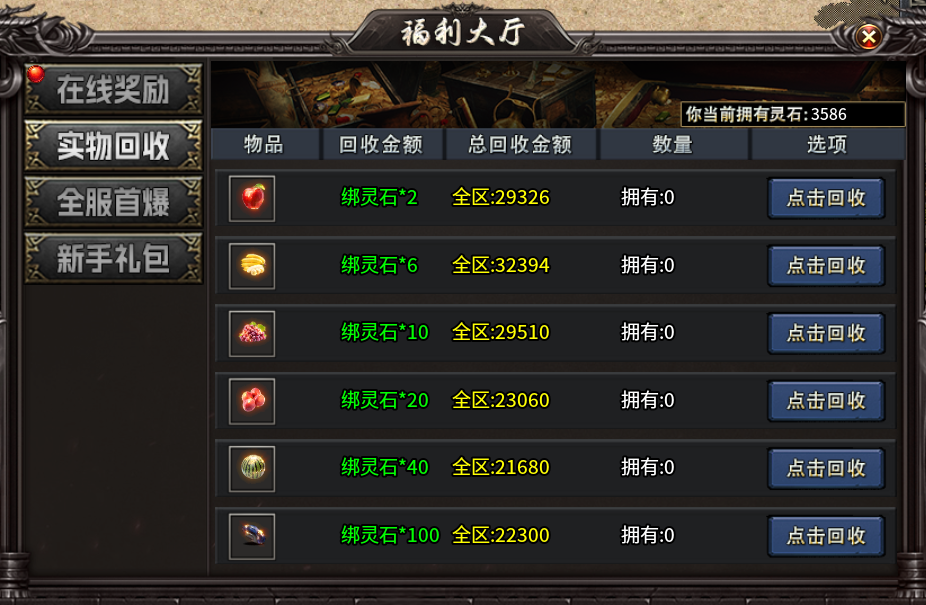926x605 pixels.
Task: Recycle the 绑灵石*10 grapes item
Action: 826,333
